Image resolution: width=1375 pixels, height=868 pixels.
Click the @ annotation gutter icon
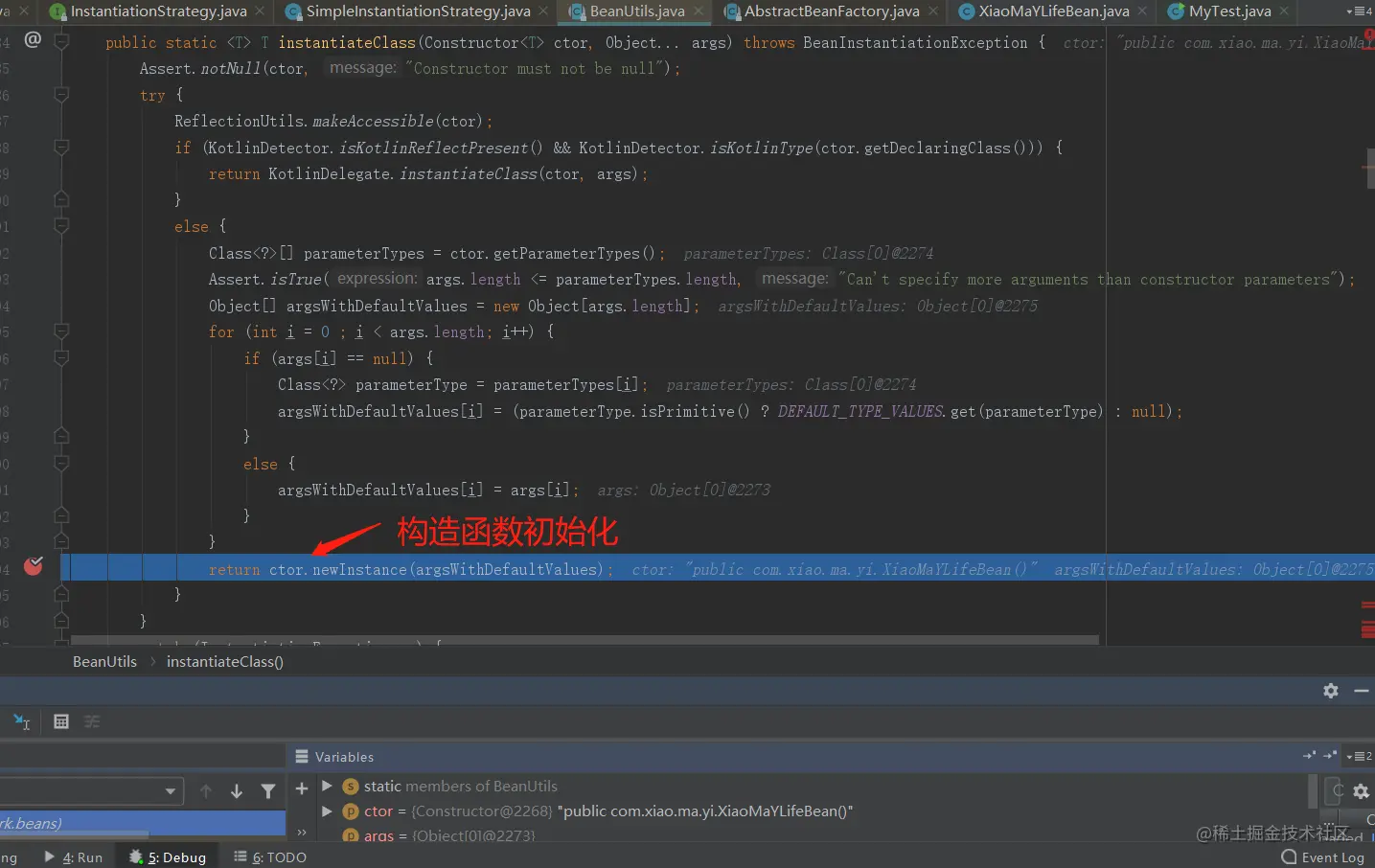33,39
